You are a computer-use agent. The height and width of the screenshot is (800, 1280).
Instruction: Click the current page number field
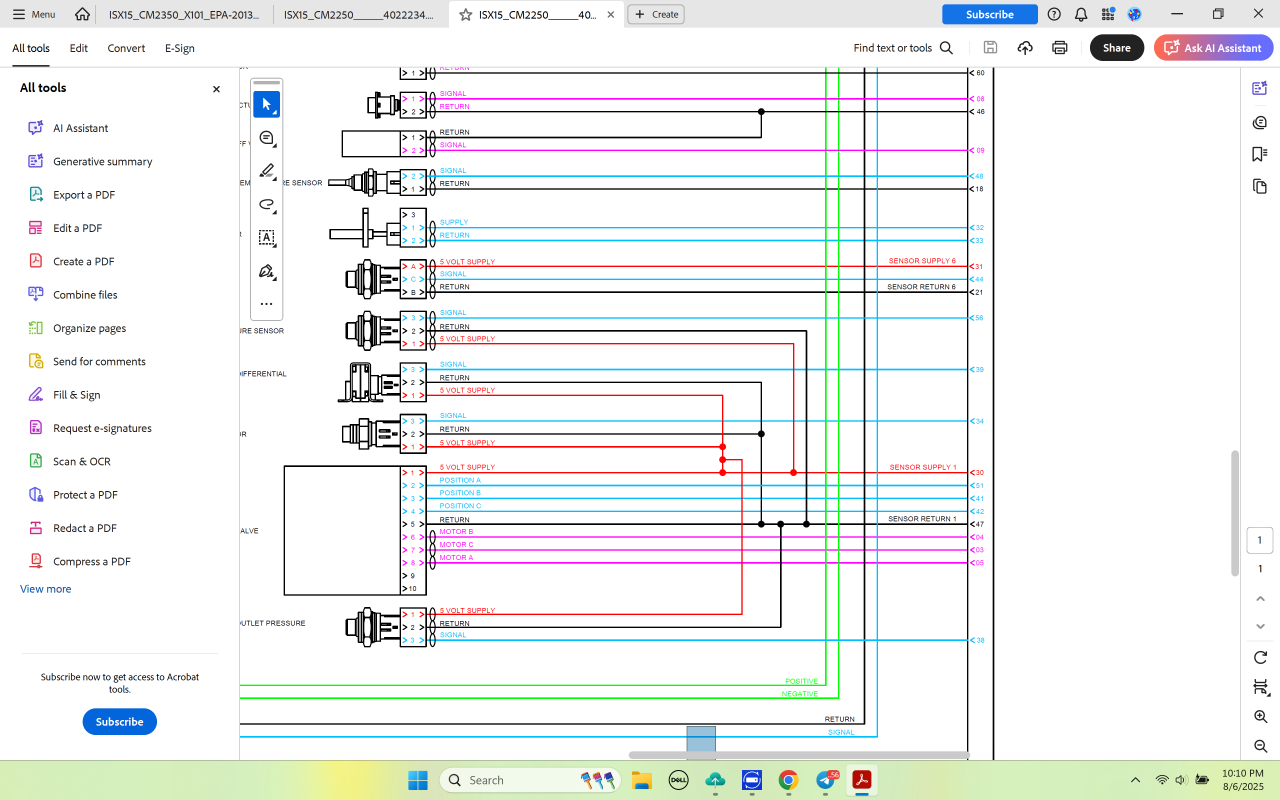click(x=1260, y=541)
